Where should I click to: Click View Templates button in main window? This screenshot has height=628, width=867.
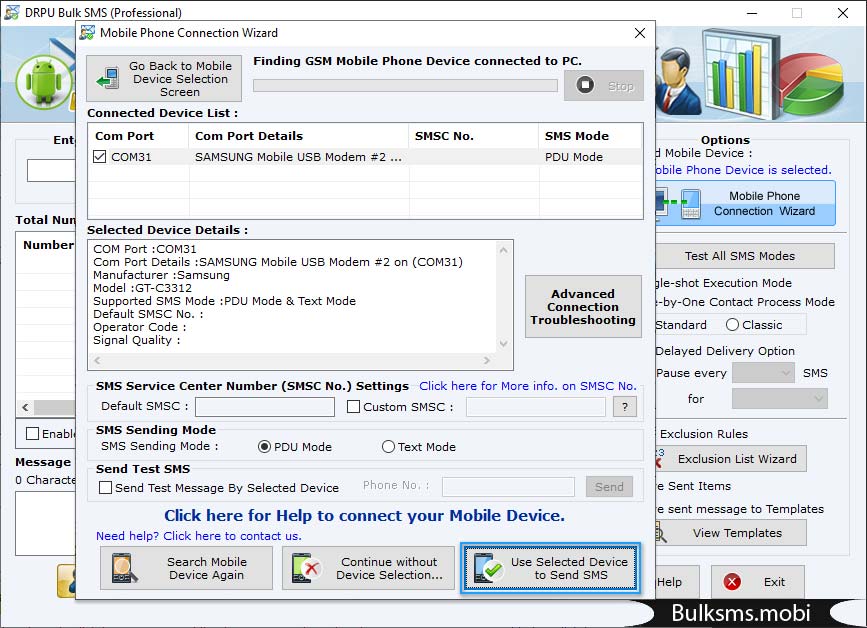[x=730, y=533]
